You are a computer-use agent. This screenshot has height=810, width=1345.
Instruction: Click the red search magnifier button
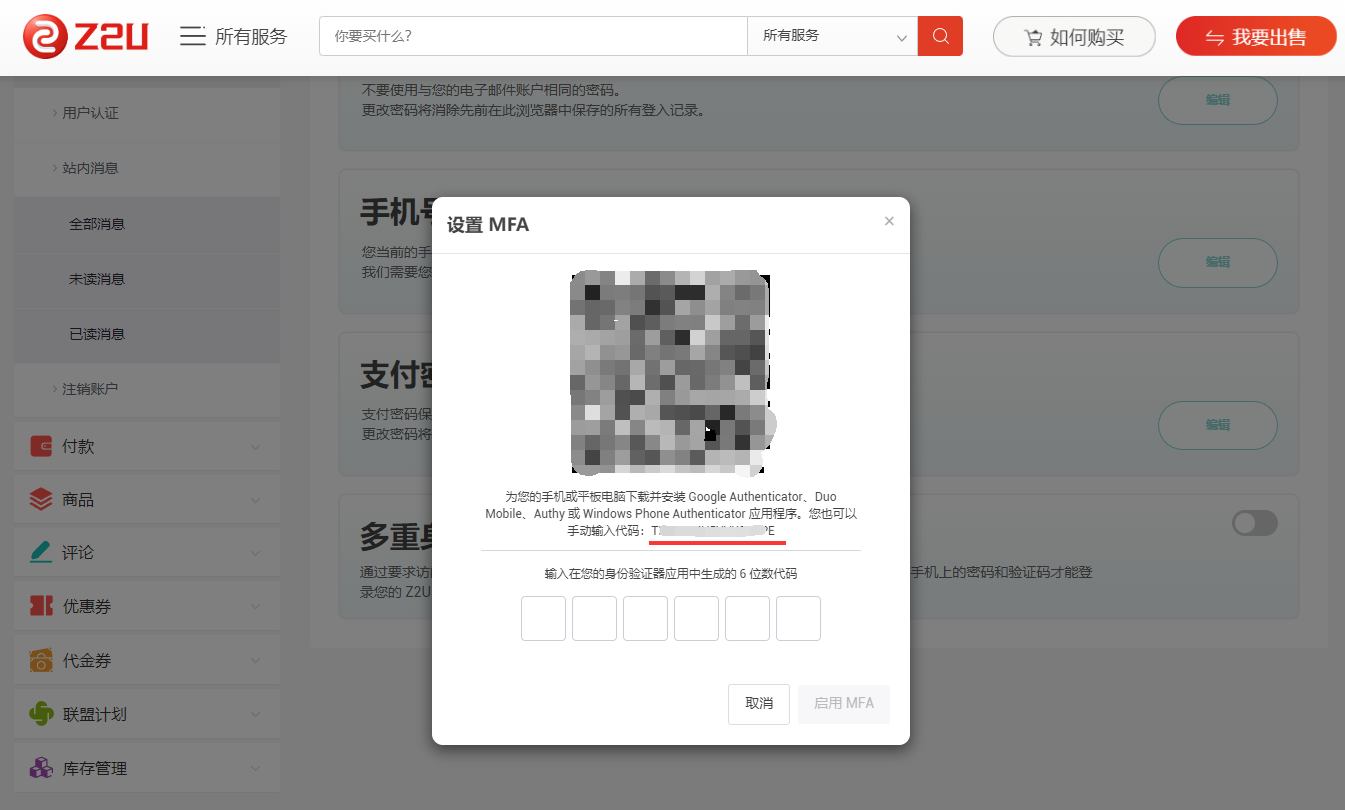[940, 36]
